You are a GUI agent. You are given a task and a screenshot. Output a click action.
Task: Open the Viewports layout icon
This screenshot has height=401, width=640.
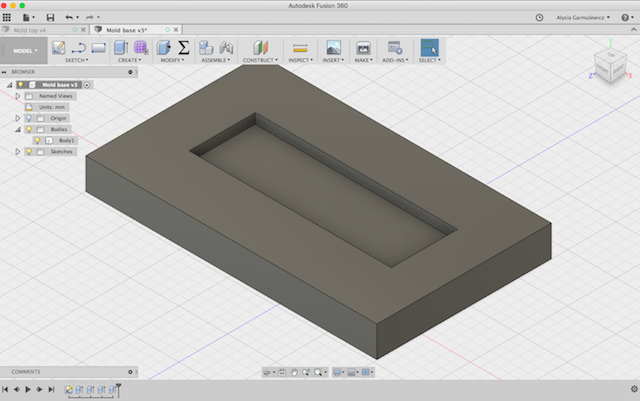click(x=366, y=372)
